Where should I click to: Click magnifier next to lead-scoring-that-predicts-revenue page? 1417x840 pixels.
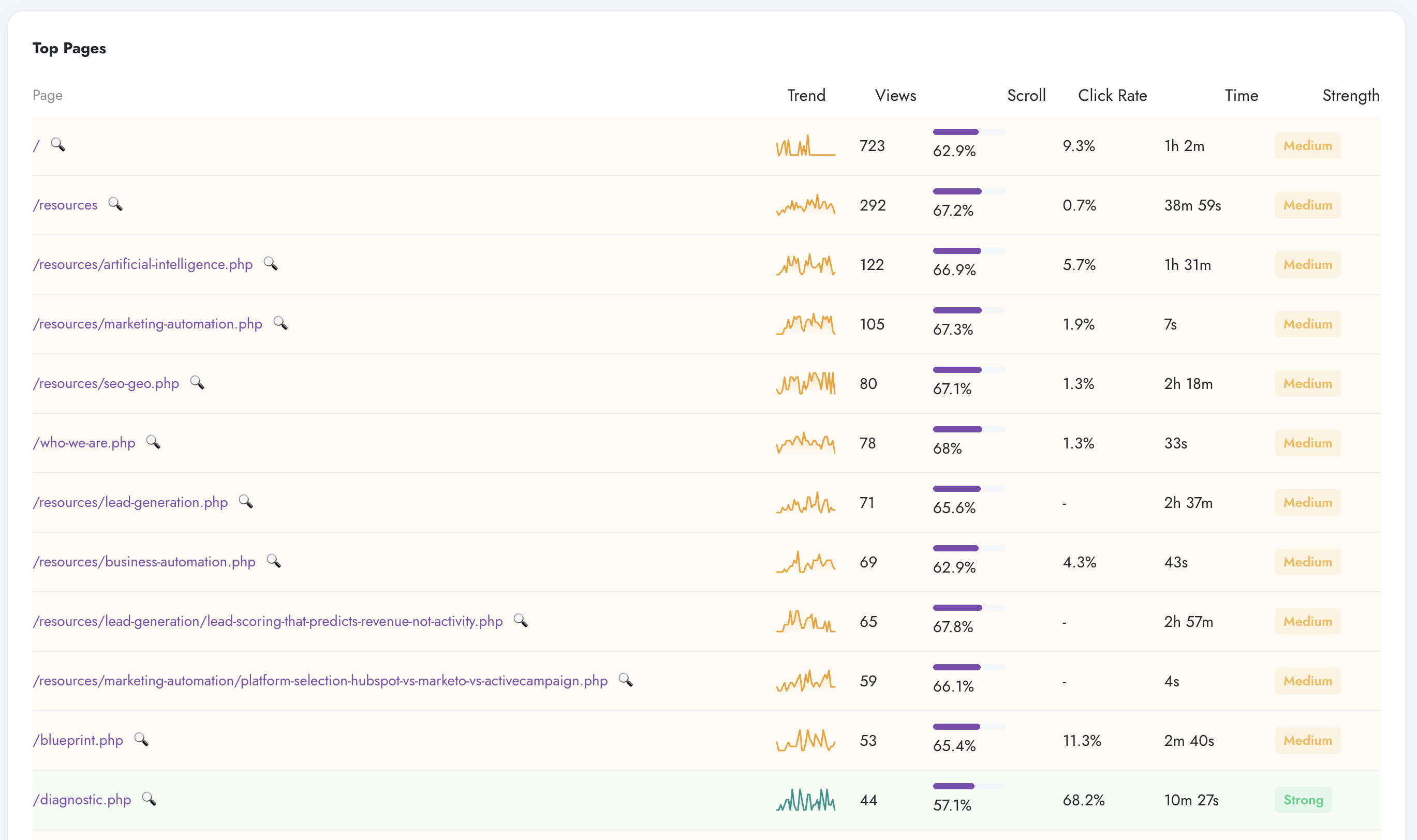(521, 620)
